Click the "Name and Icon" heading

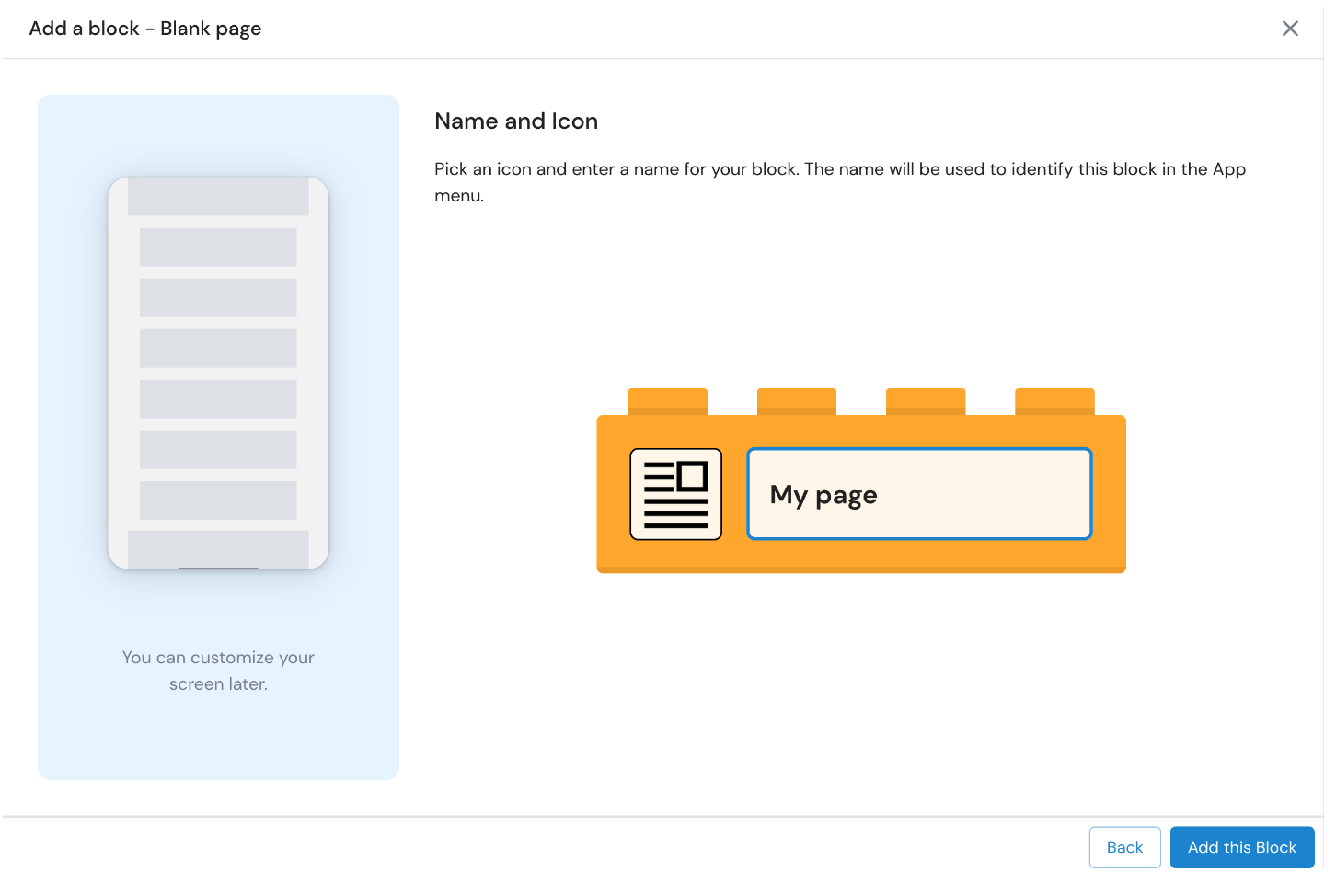pyautogui.click(x=516, y=121)
